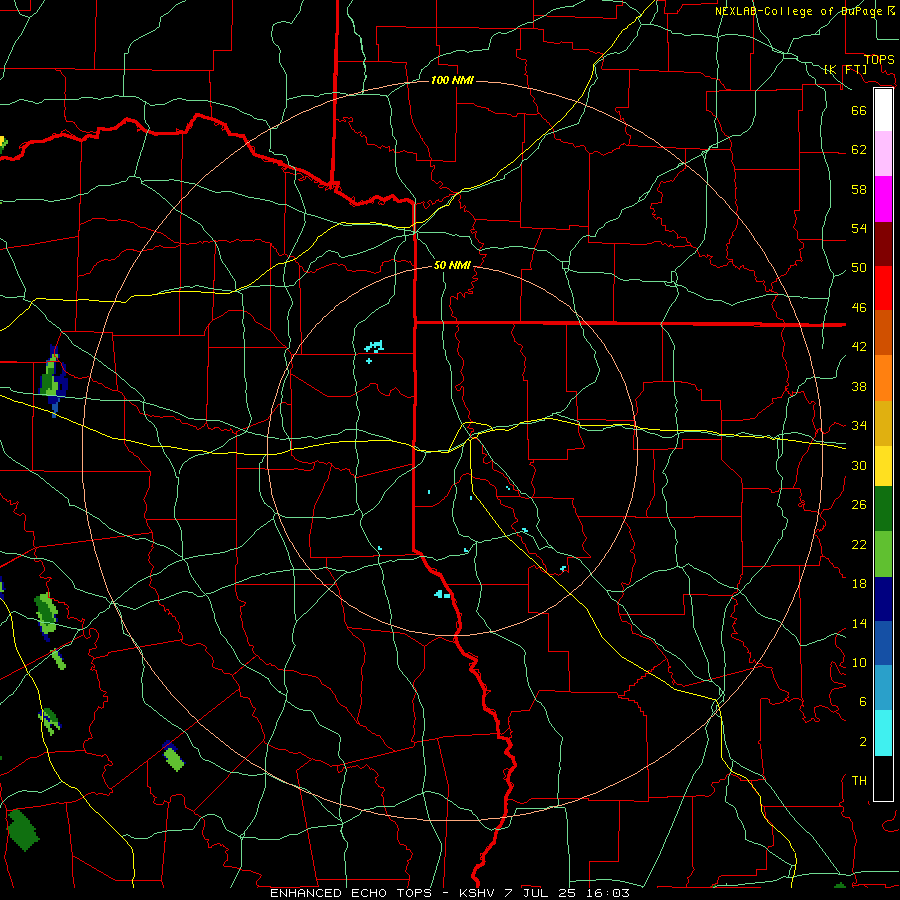Click the '38' legend value
900x900 pixels.
859,386
